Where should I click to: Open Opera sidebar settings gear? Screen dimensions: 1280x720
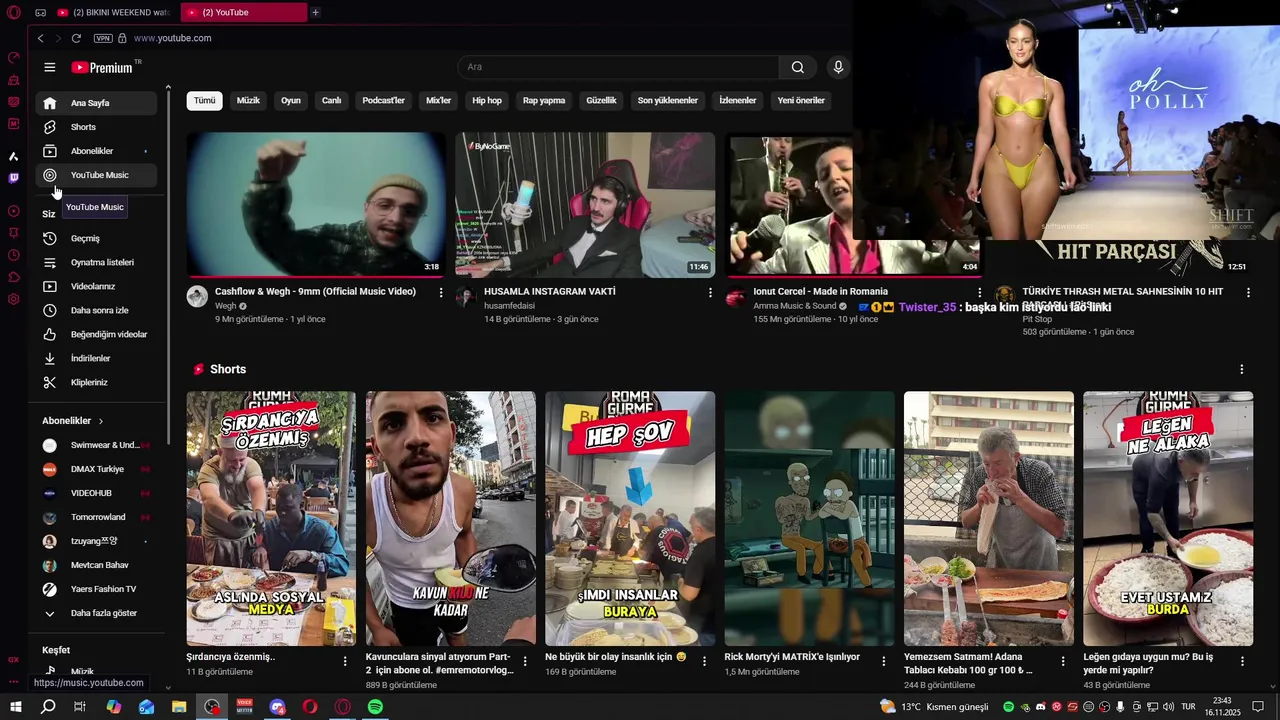(x=14, y=299)
